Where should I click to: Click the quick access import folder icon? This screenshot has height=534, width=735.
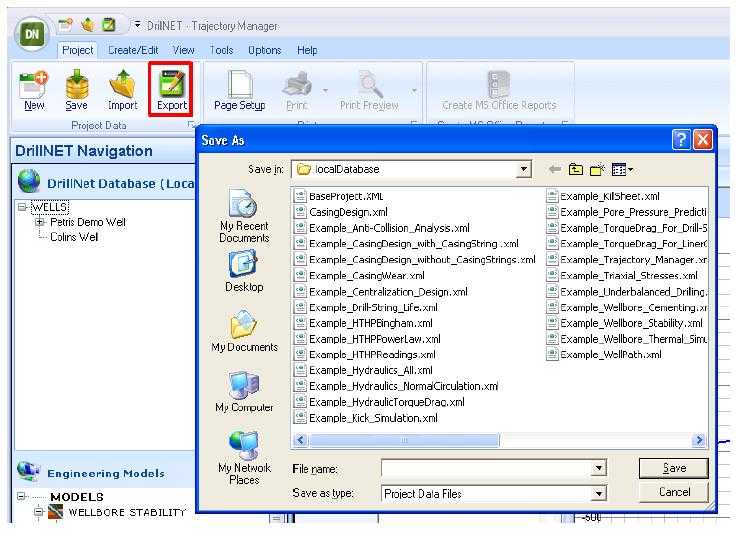[x=88, y=24]
